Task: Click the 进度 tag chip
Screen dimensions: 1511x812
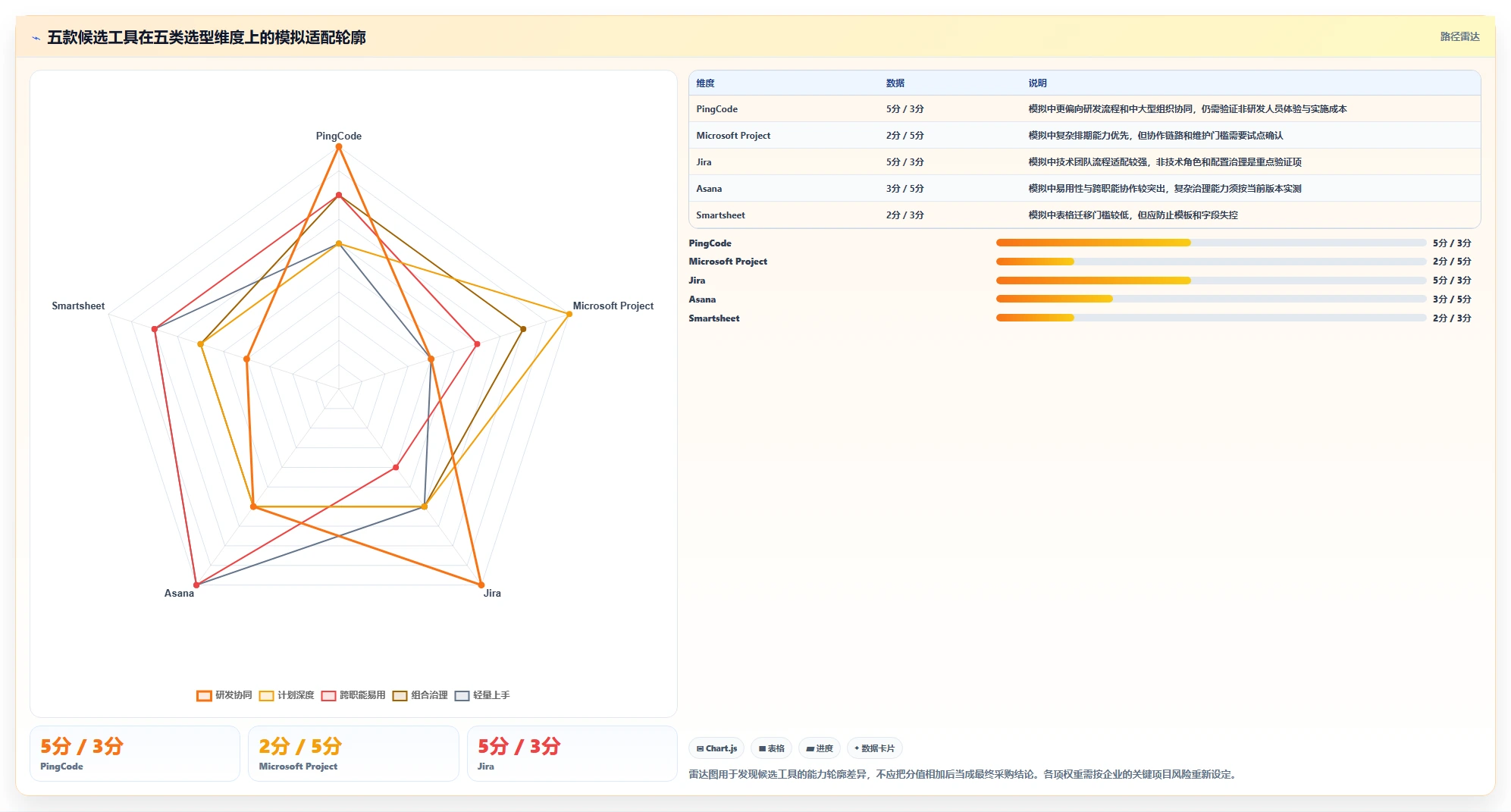Action: click(x=820, y=748)
